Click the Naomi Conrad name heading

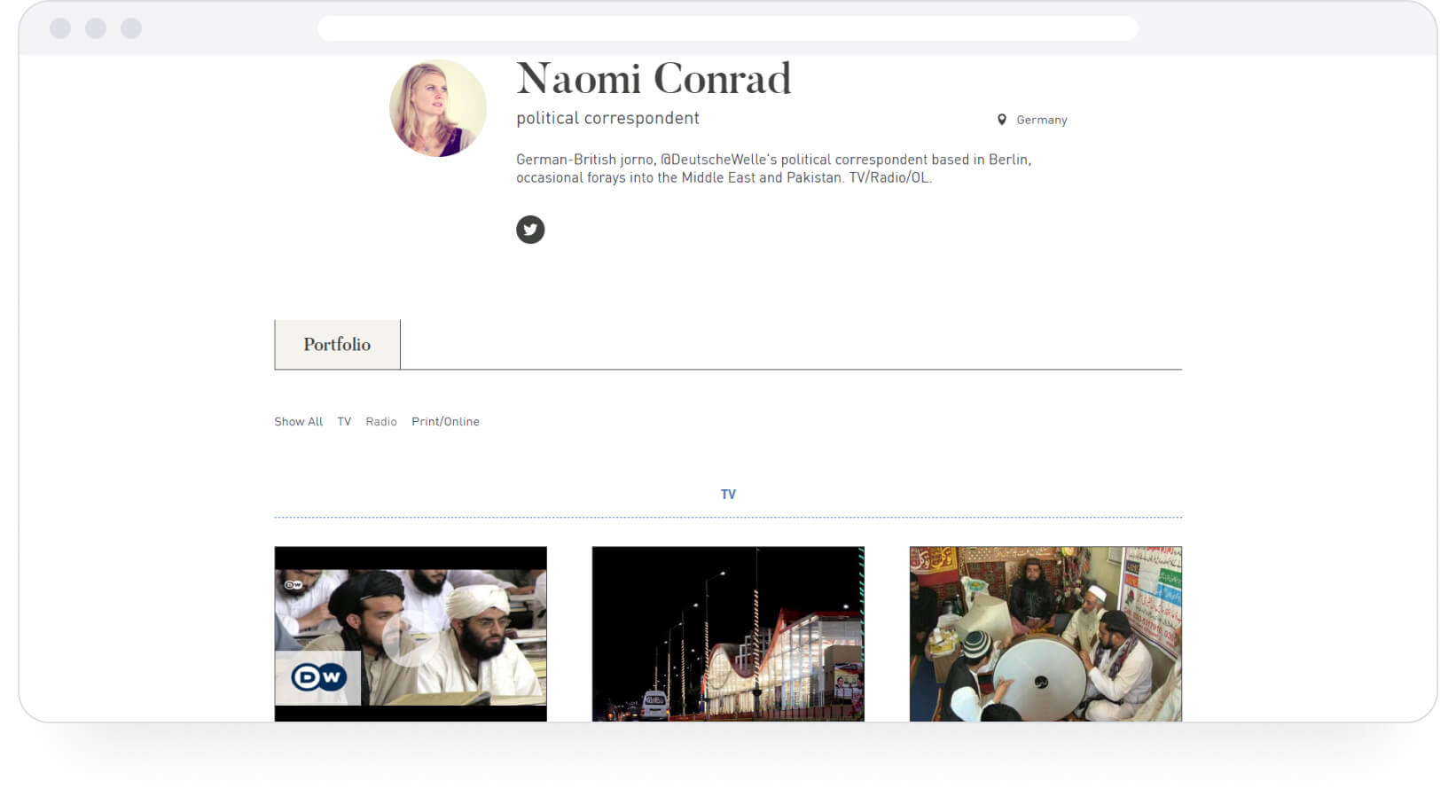pos(654,79)
